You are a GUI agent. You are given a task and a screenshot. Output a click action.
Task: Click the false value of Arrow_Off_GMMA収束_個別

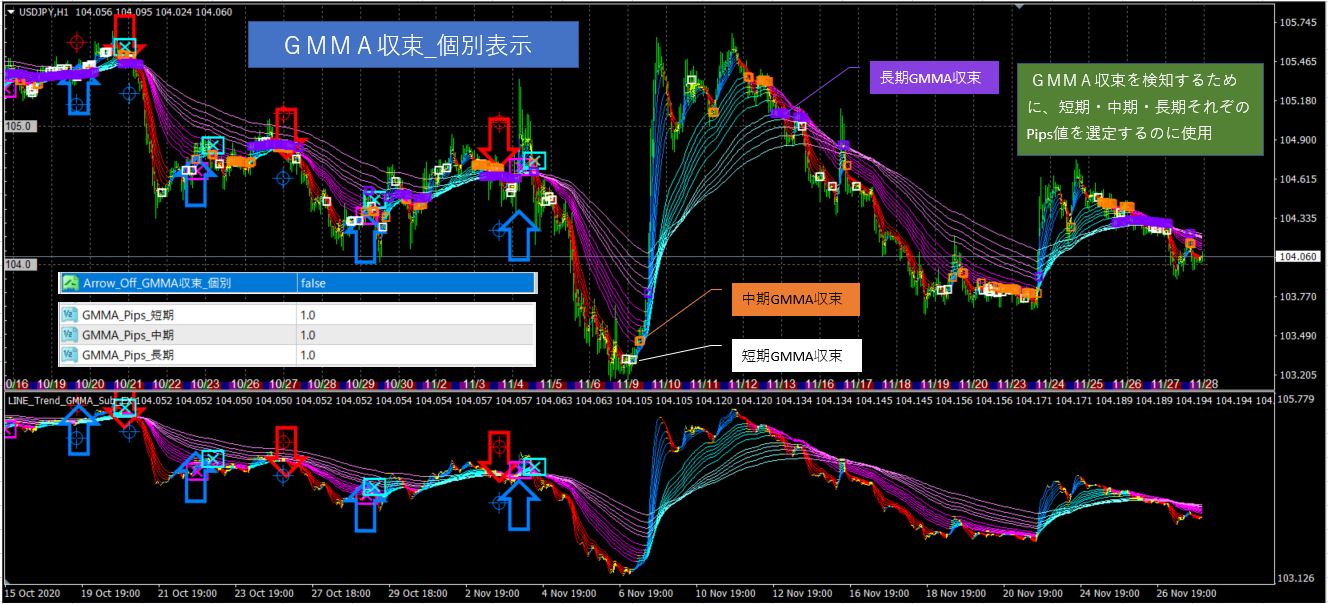point(312,283)
